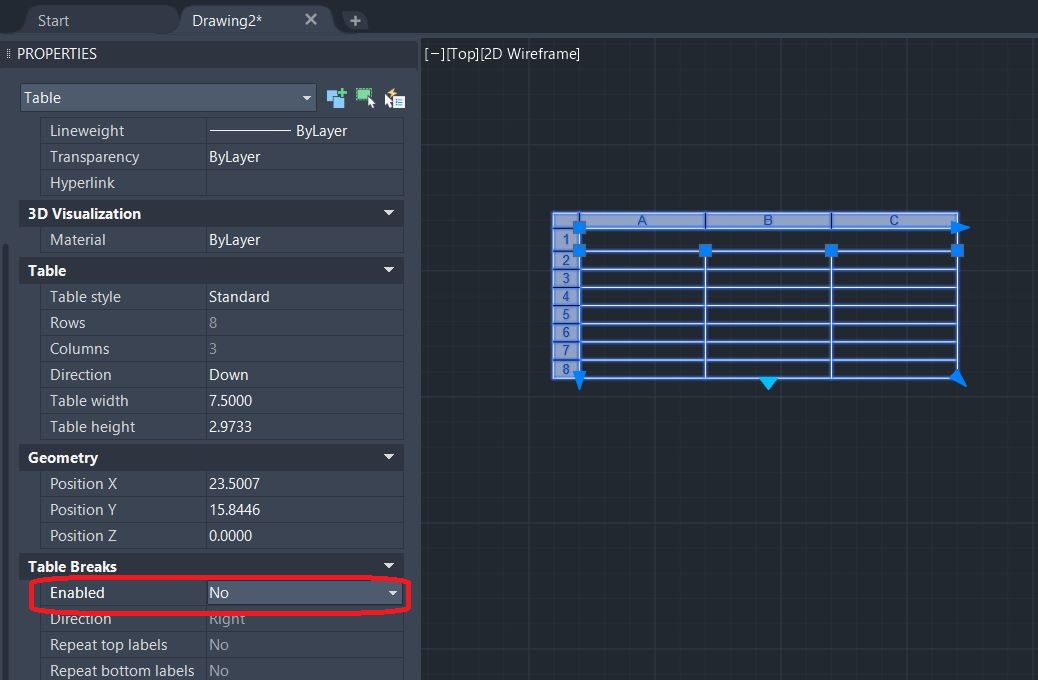Open a new drawing via the plus tab icon

356,19
